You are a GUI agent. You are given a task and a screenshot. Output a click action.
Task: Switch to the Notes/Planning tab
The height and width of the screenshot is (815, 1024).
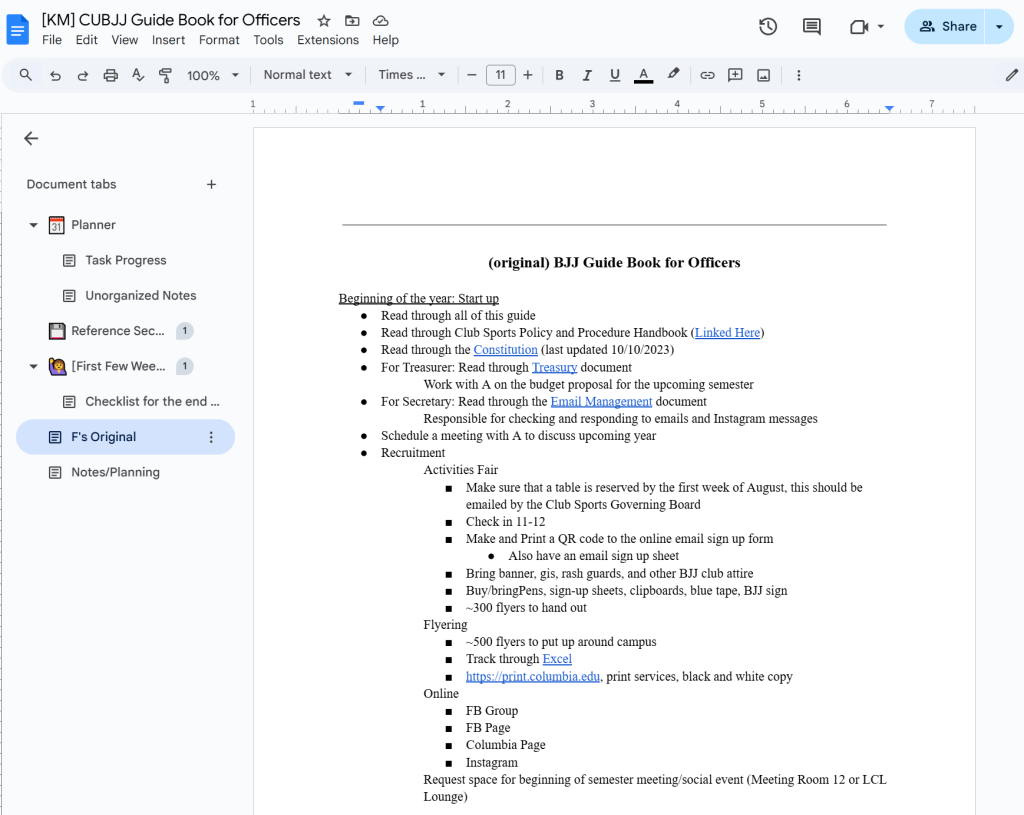click(x=115, y=472)
